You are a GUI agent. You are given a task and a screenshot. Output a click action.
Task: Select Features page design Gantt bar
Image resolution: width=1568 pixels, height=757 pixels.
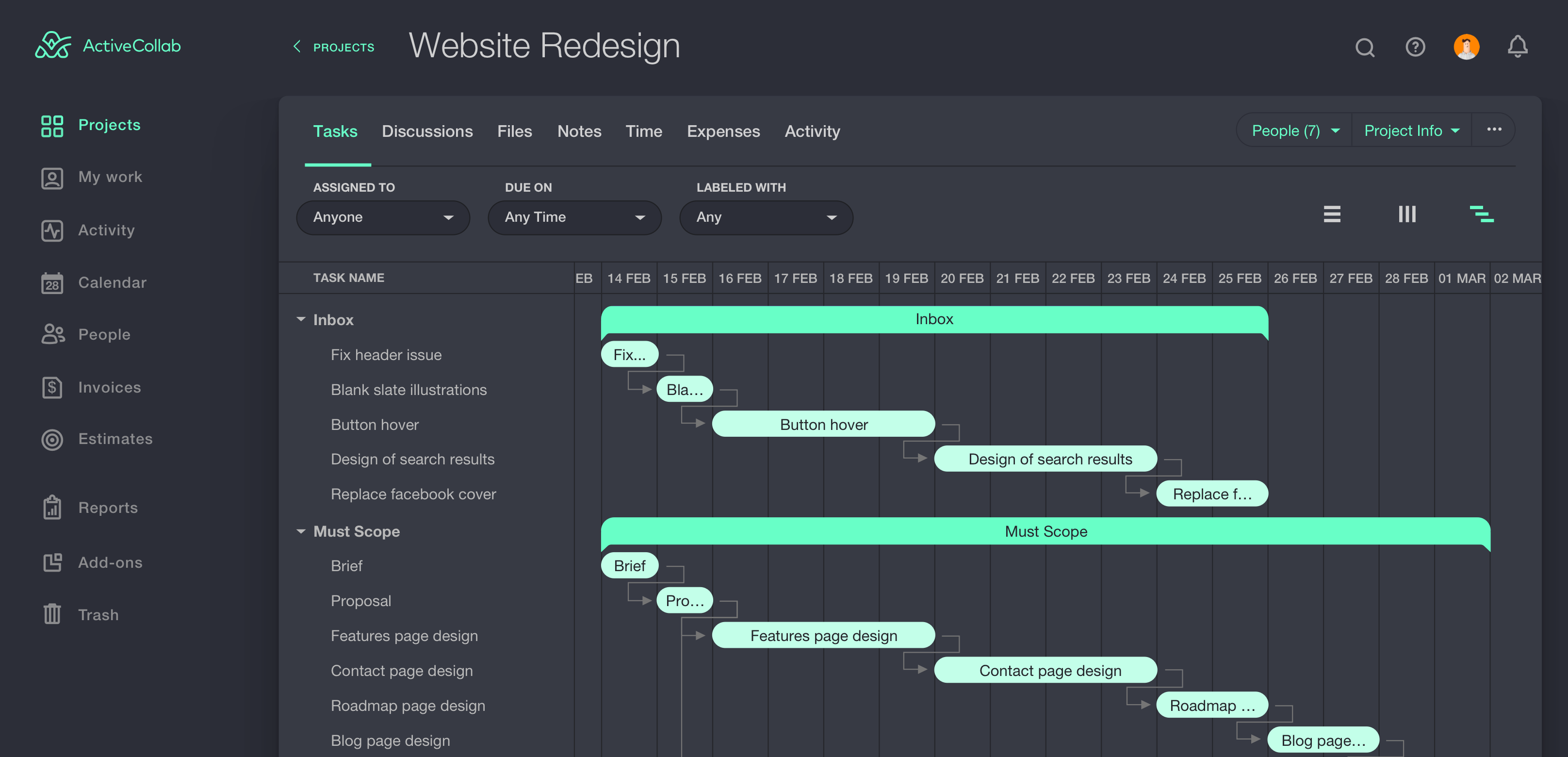[x=824, y=636]
